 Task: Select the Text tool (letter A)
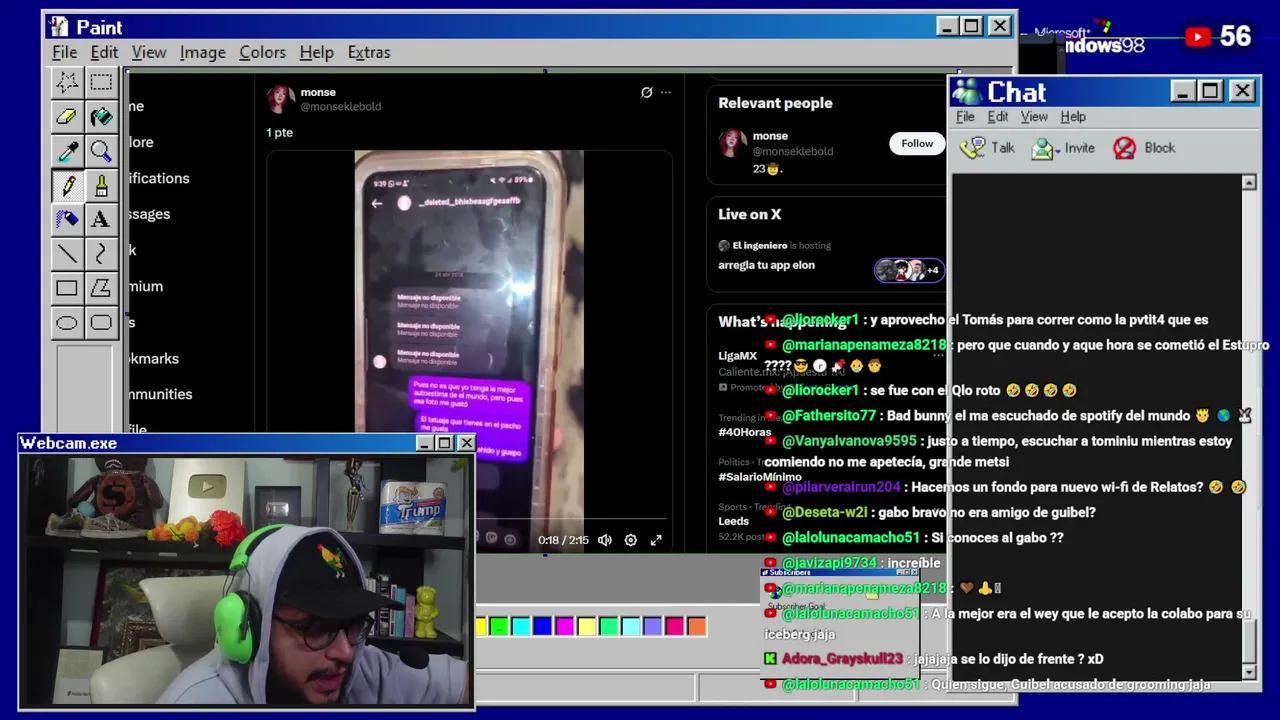[101, 220]
